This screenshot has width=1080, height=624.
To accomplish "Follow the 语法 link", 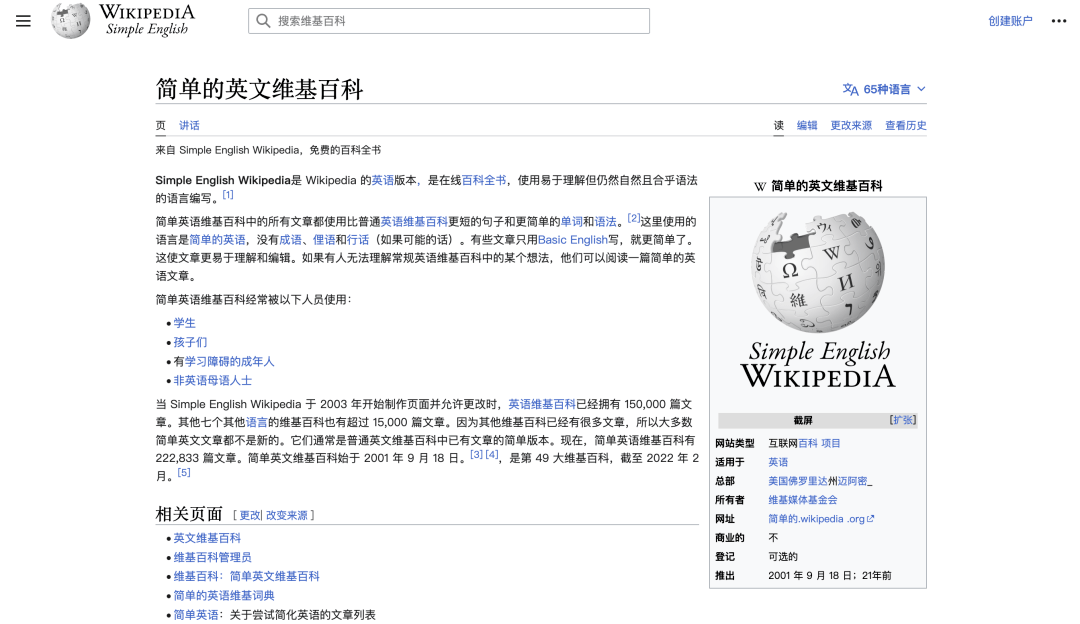I will point(605,222).
